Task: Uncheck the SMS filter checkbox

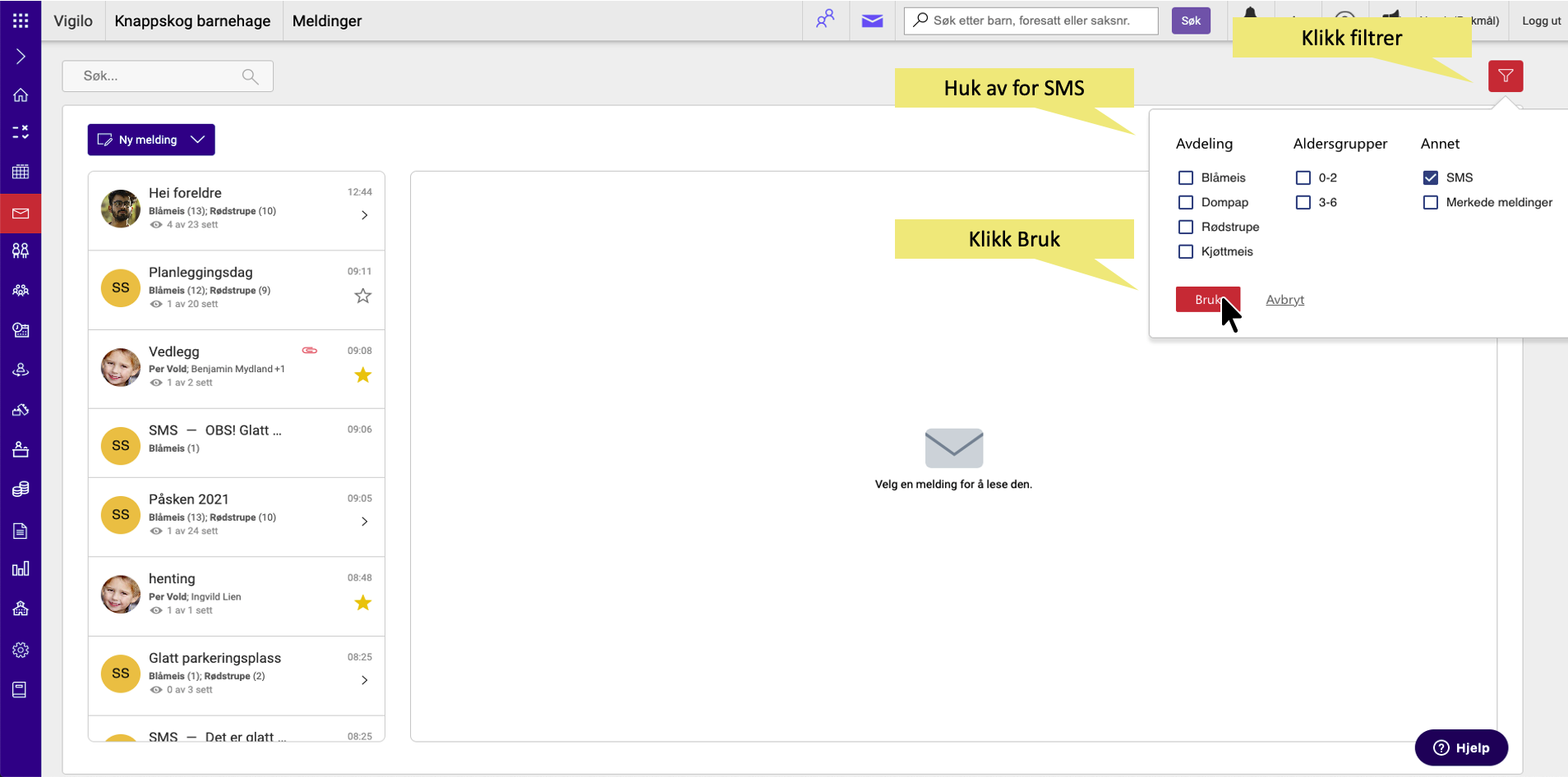Action: (x=1430, y=177)
